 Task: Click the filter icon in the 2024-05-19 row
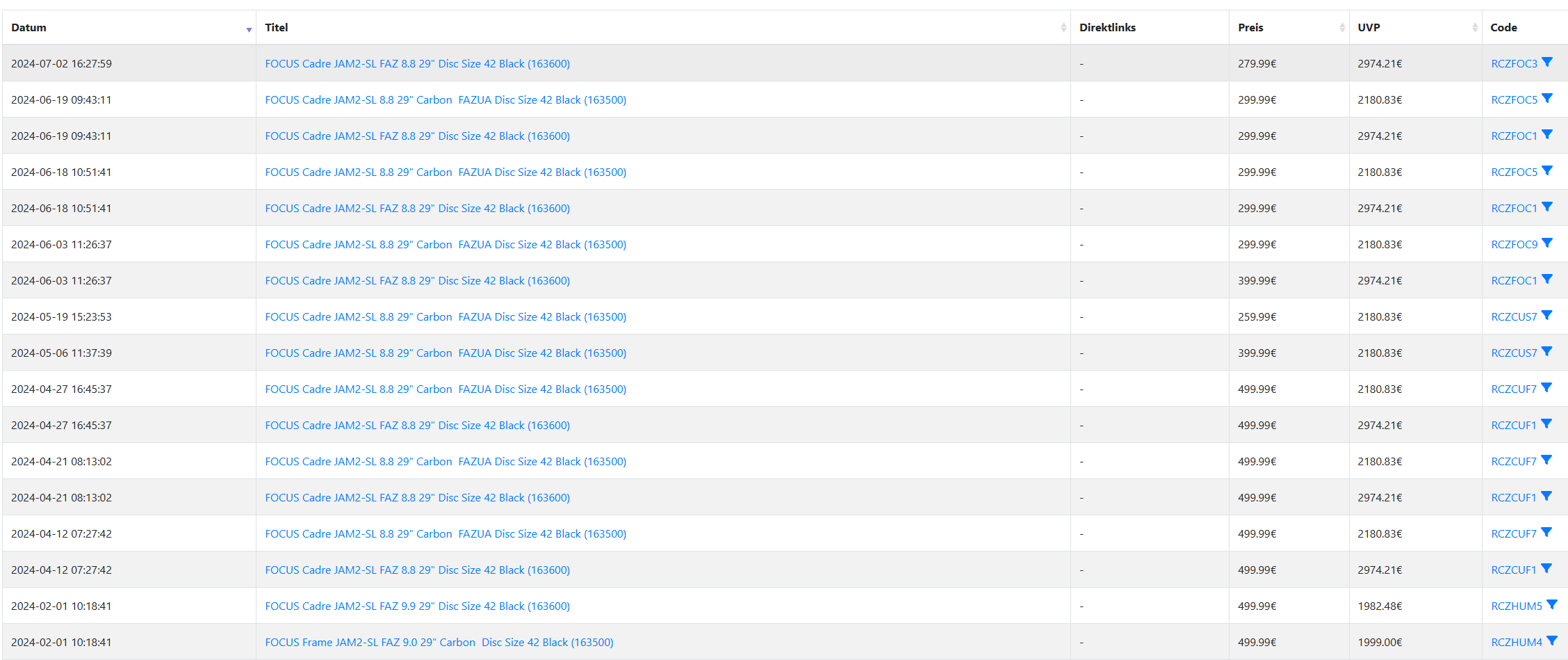(1546, 315)
